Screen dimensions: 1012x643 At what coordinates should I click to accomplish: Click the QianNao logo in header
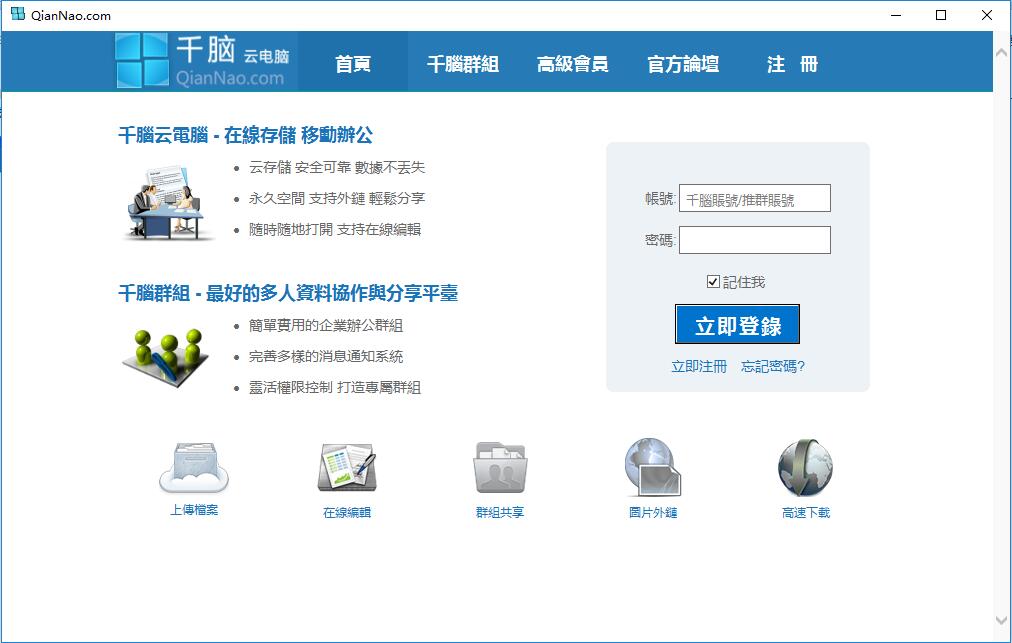tap(205, 61)
